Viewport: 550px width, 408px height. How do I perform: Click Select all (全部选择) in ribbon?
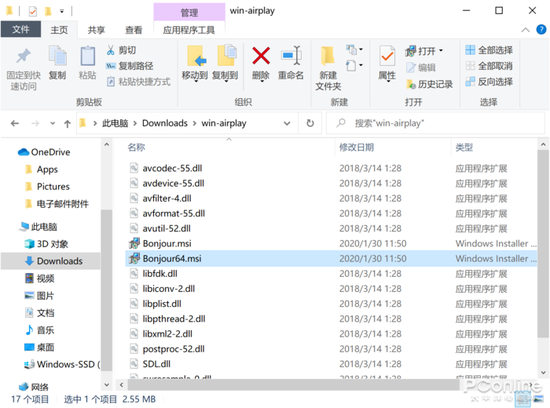click(x=489, y=50)
